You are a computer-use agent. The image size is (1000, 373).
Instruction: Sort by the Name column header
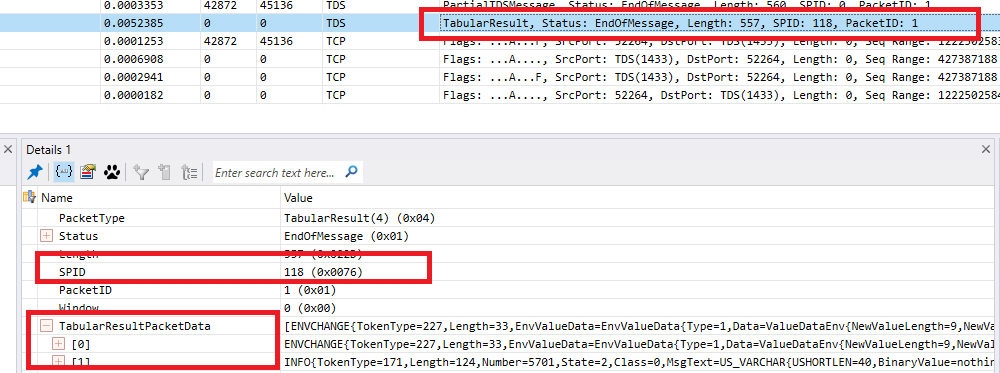(57, 198)
